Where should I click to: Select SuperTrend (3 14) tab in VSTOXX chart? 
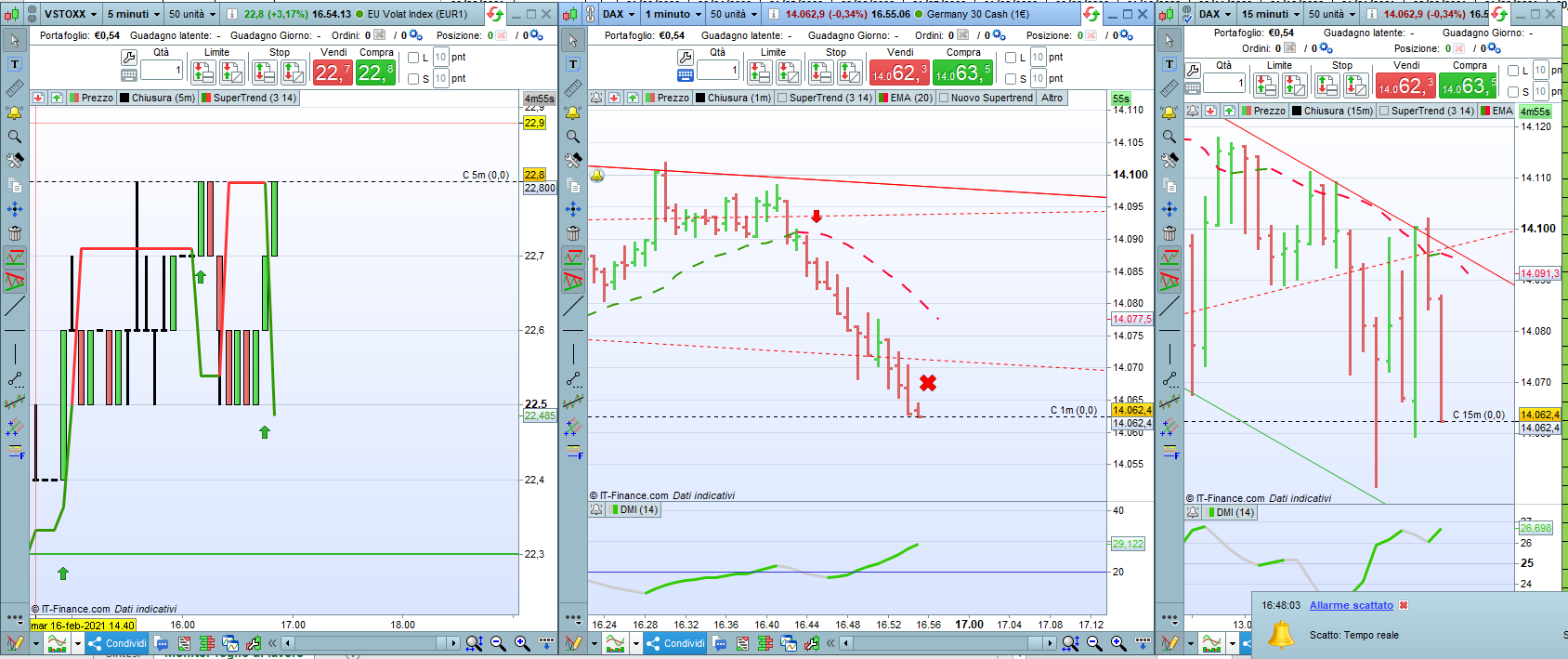point(249,98)
